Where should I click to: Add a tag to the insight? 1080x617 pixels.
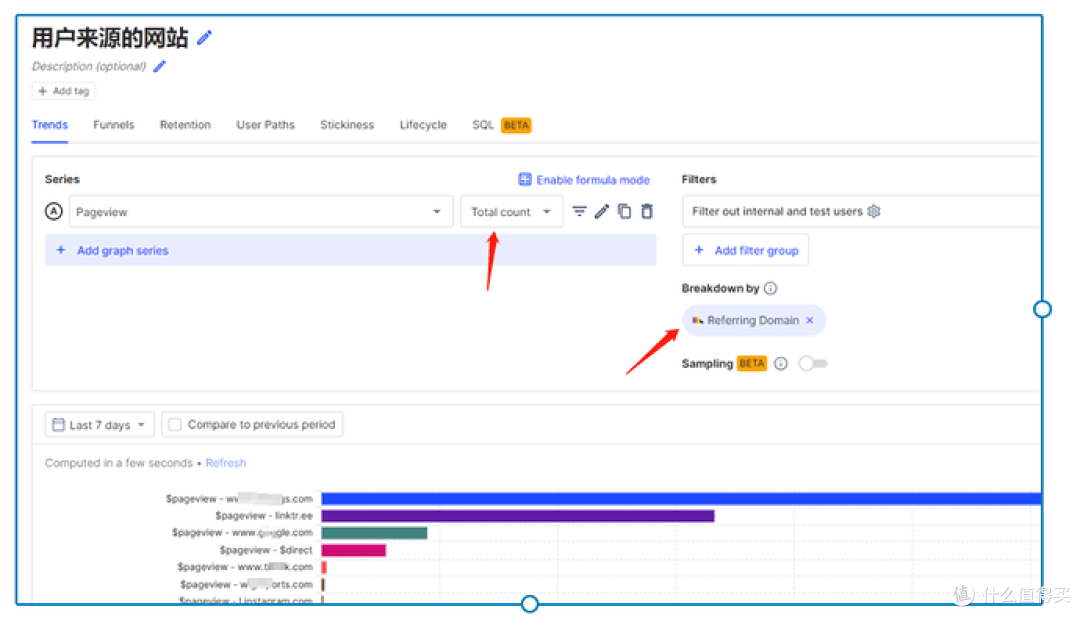[63, 91]
